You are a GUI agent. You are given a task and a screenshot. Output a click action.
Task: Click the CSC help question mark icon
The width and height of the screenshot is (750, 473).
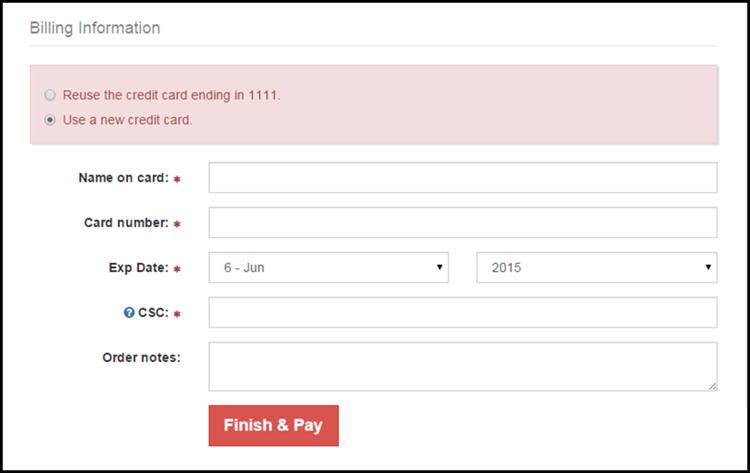point(129,312)
